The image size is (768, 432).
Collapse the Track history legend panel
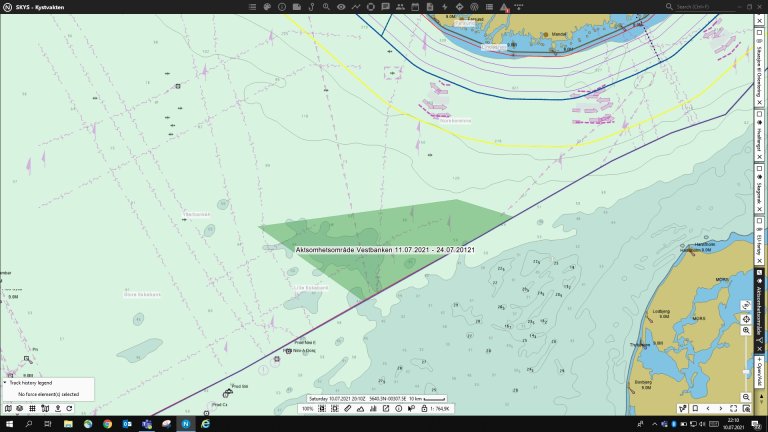4,383
